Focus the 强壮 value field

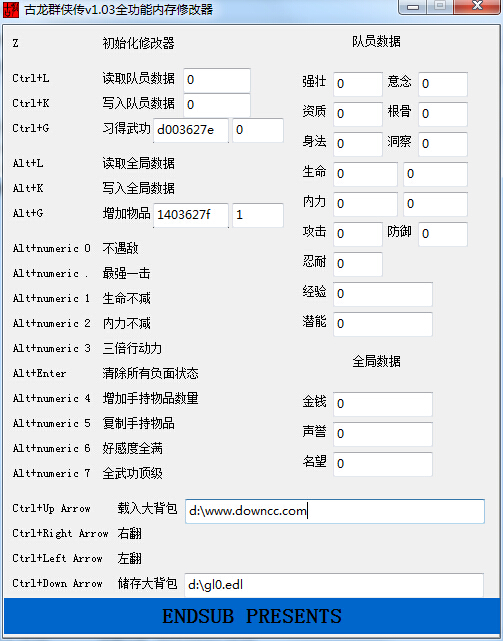click(358, 84)
